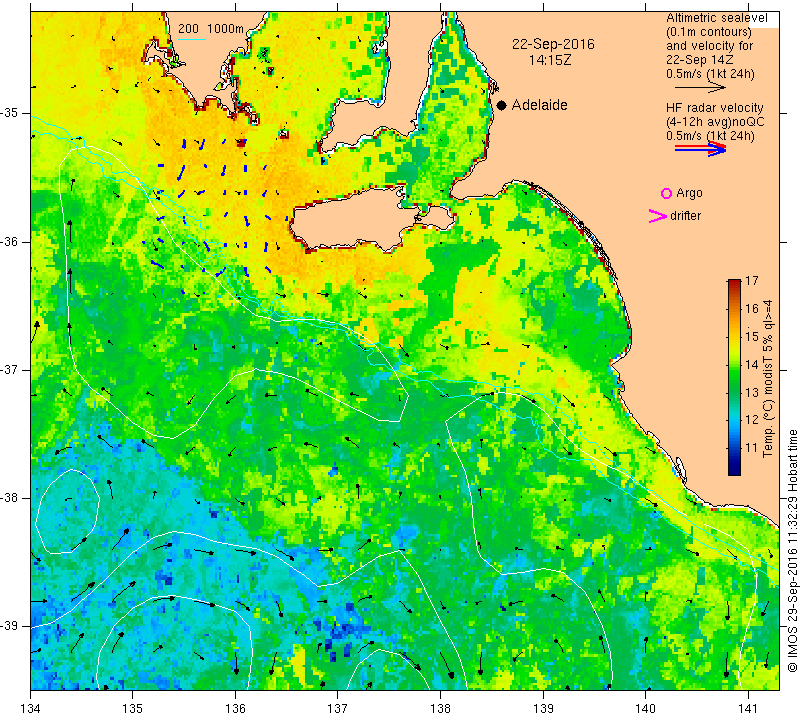
Task: Click the 'Argo' legend label
Action: [689, 193]
